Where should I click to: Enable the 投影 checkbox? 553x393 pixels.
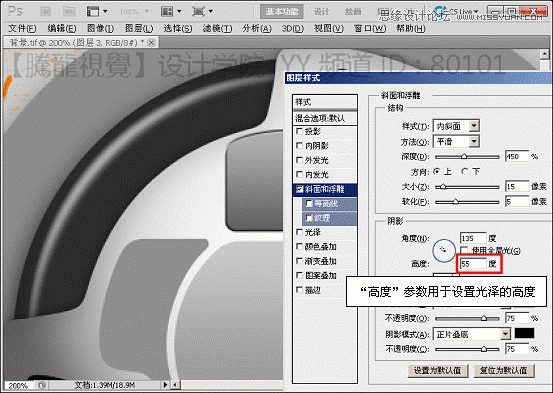(299, 131)
